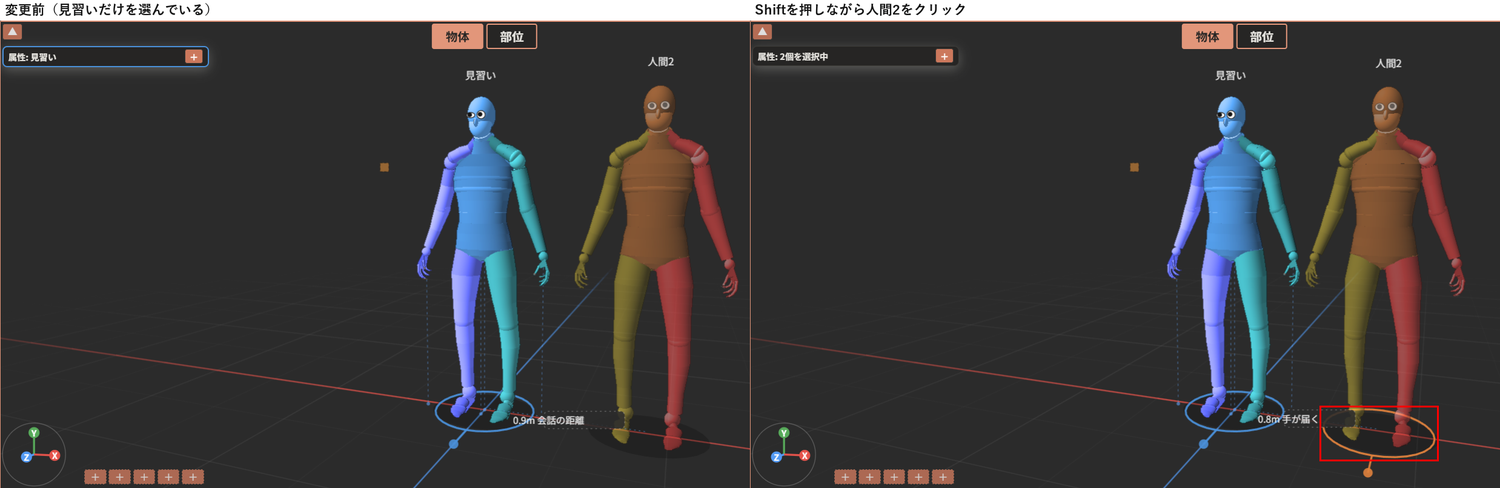Click the middle plus button in the right view's bottom row
1500x488 pixels.
coord(894,477)
